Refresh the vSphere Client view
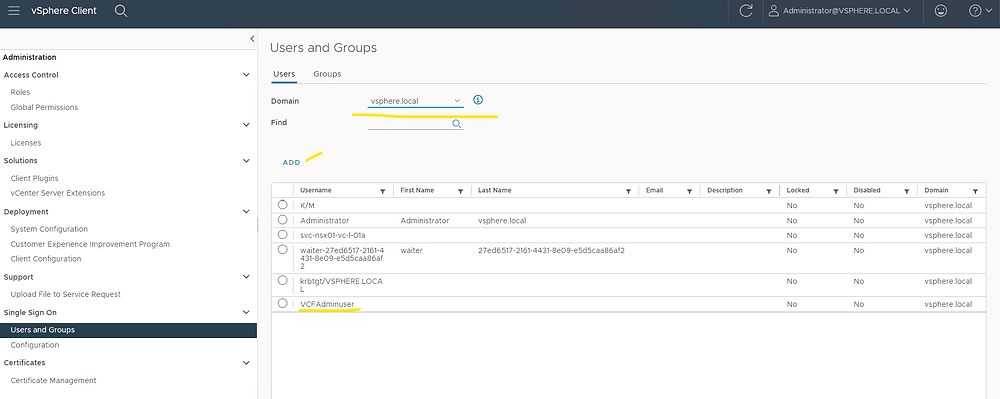The height and width of the screenshot is (399, 1000). click(746, 11)
